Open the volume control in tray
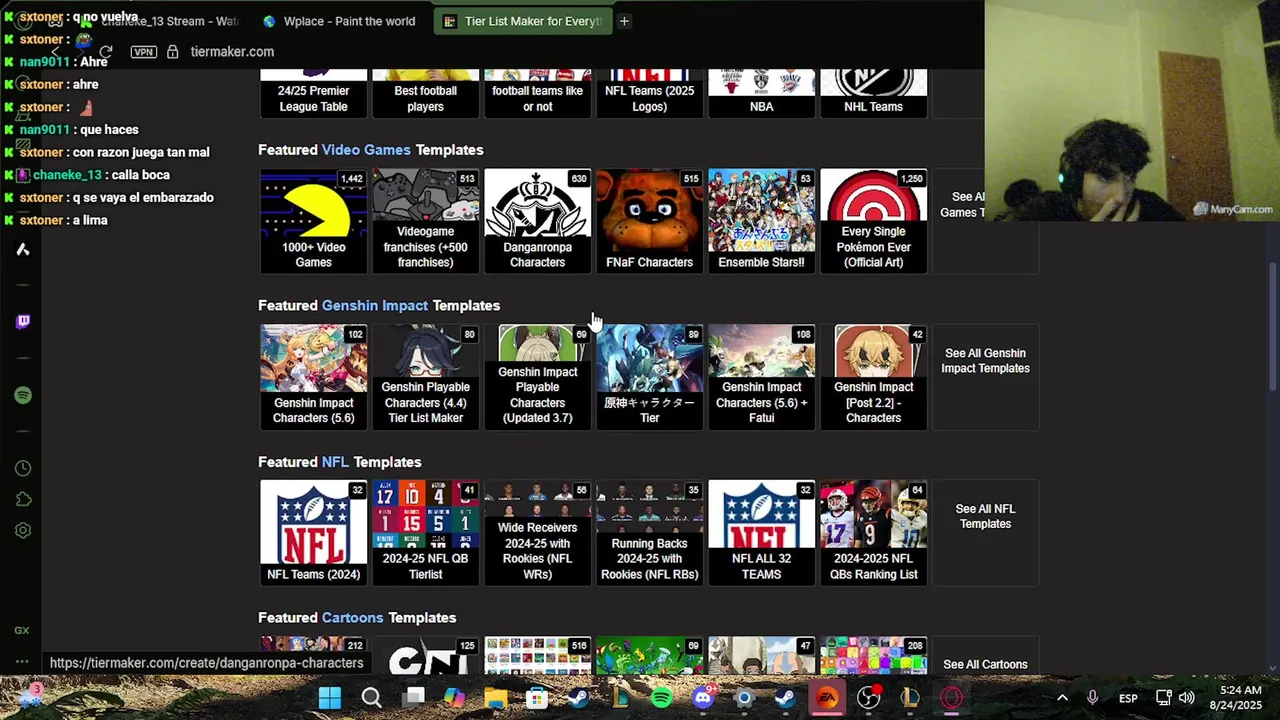Viewport: 1280px width, 720px height. (1186, 698)
